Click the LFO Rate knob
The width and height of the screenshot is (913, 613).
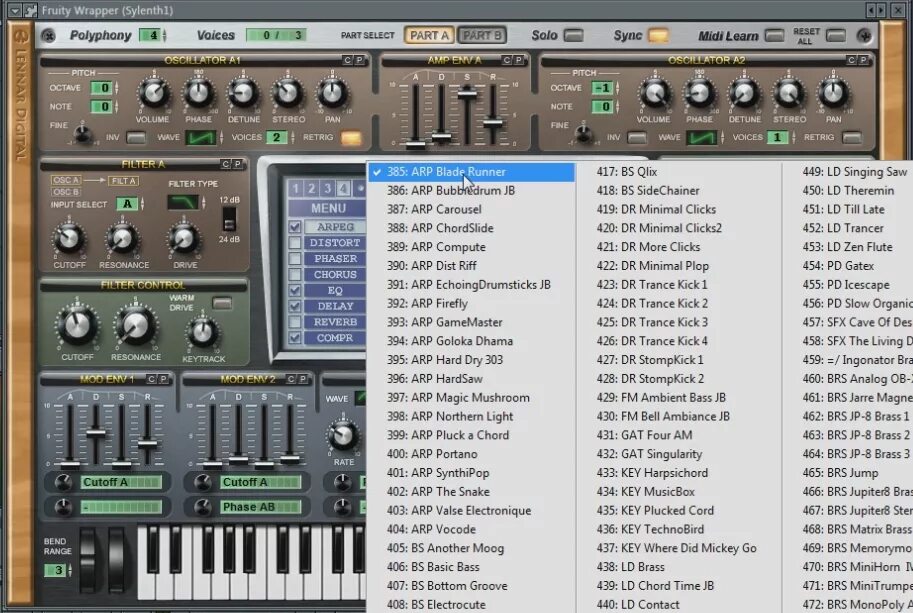coord(343,435)
